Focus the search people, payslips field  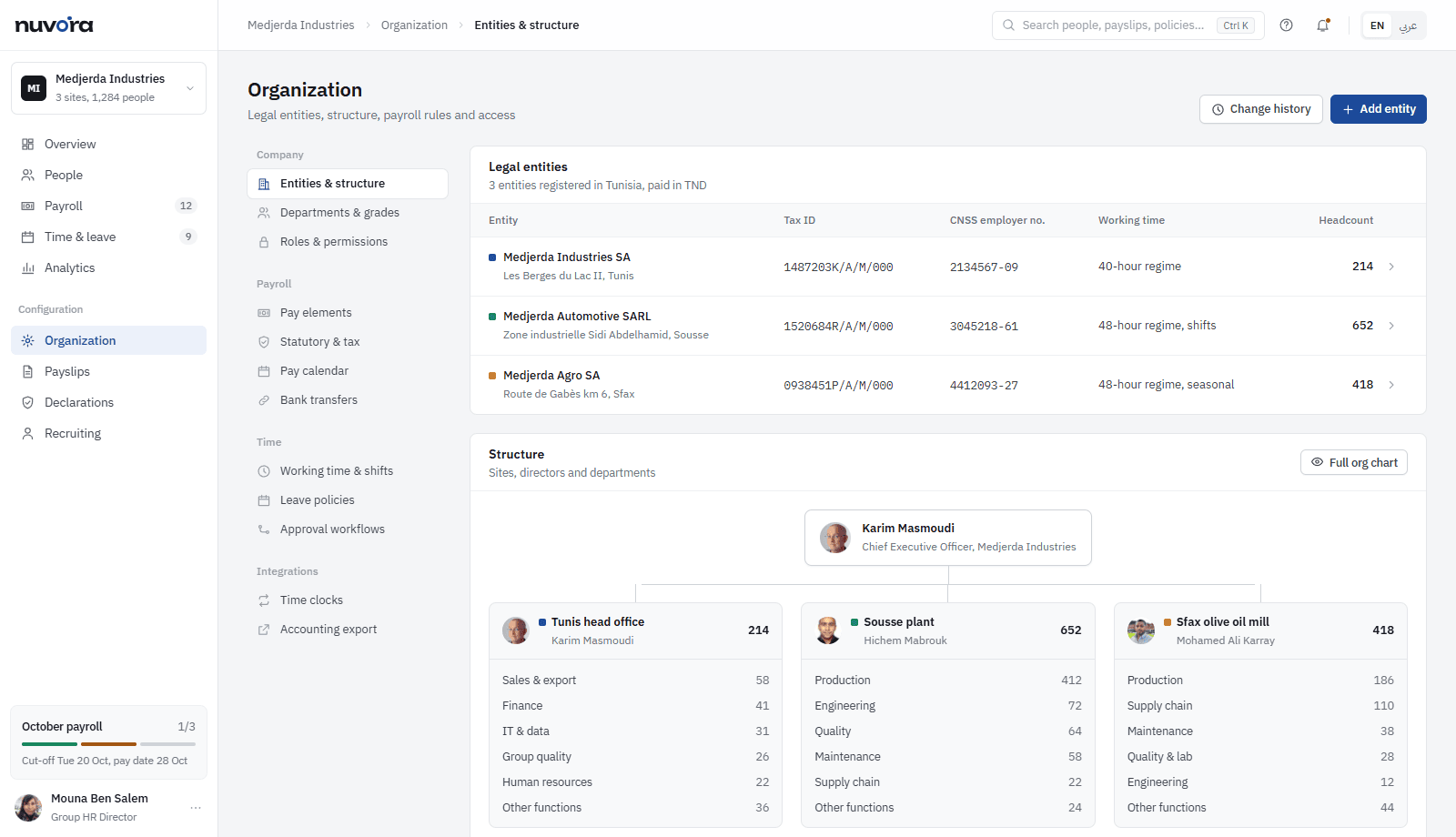click(1127, 25)
